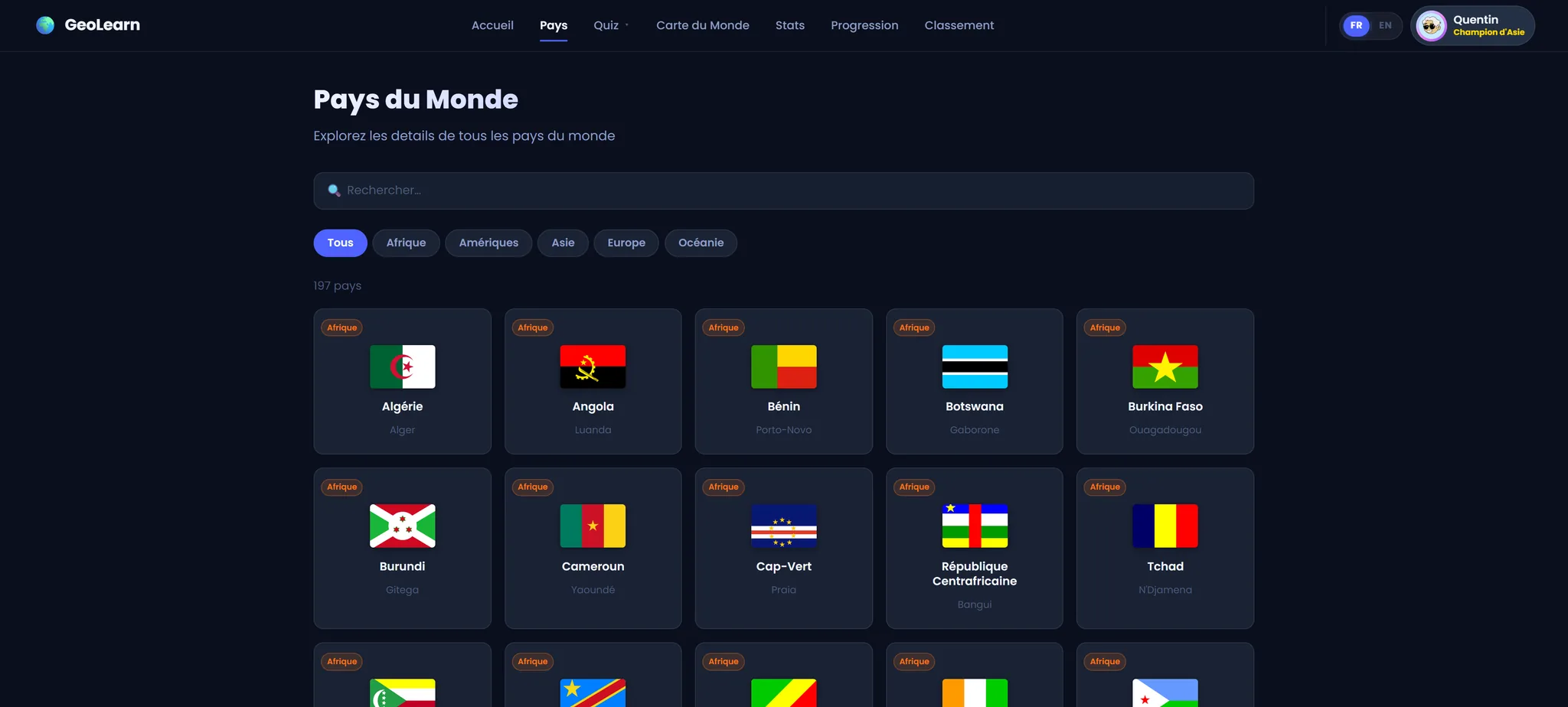
Task: Click the Champion d'Asie title text
Action: click(x=1489, y=32)
